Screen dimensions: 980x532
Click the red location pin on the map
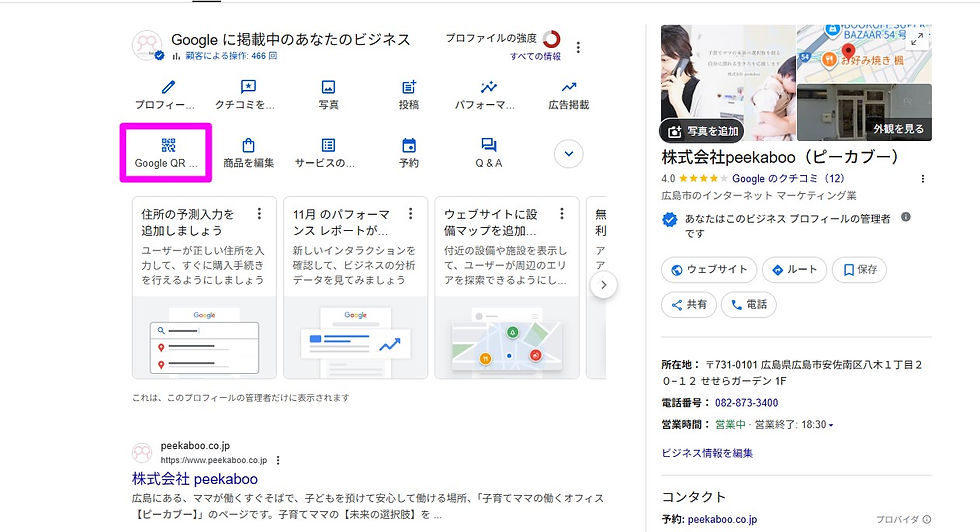click(848, 51)
